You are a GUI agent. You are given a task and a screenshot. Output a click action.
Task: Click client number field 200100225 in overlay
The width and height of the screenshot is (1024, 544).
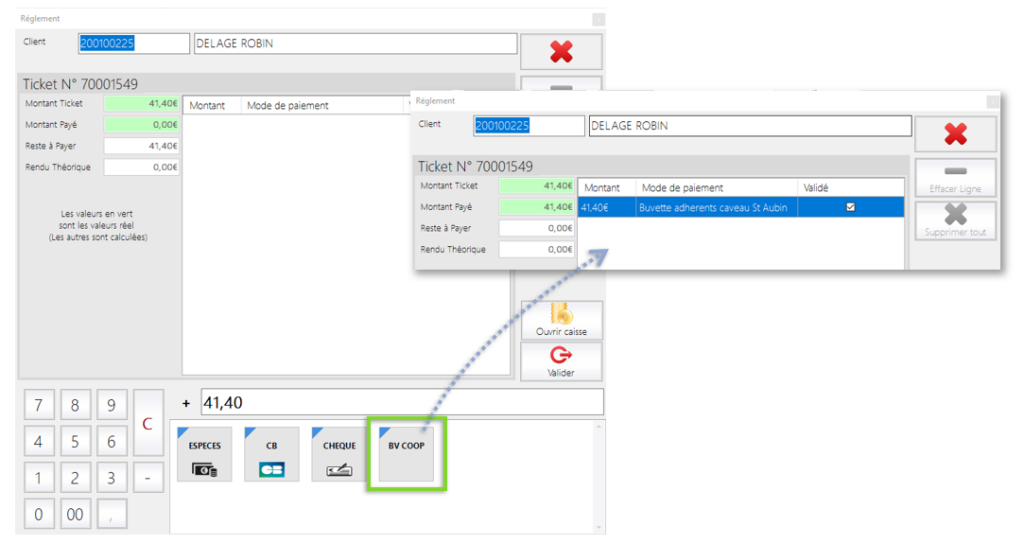(528, 126)
